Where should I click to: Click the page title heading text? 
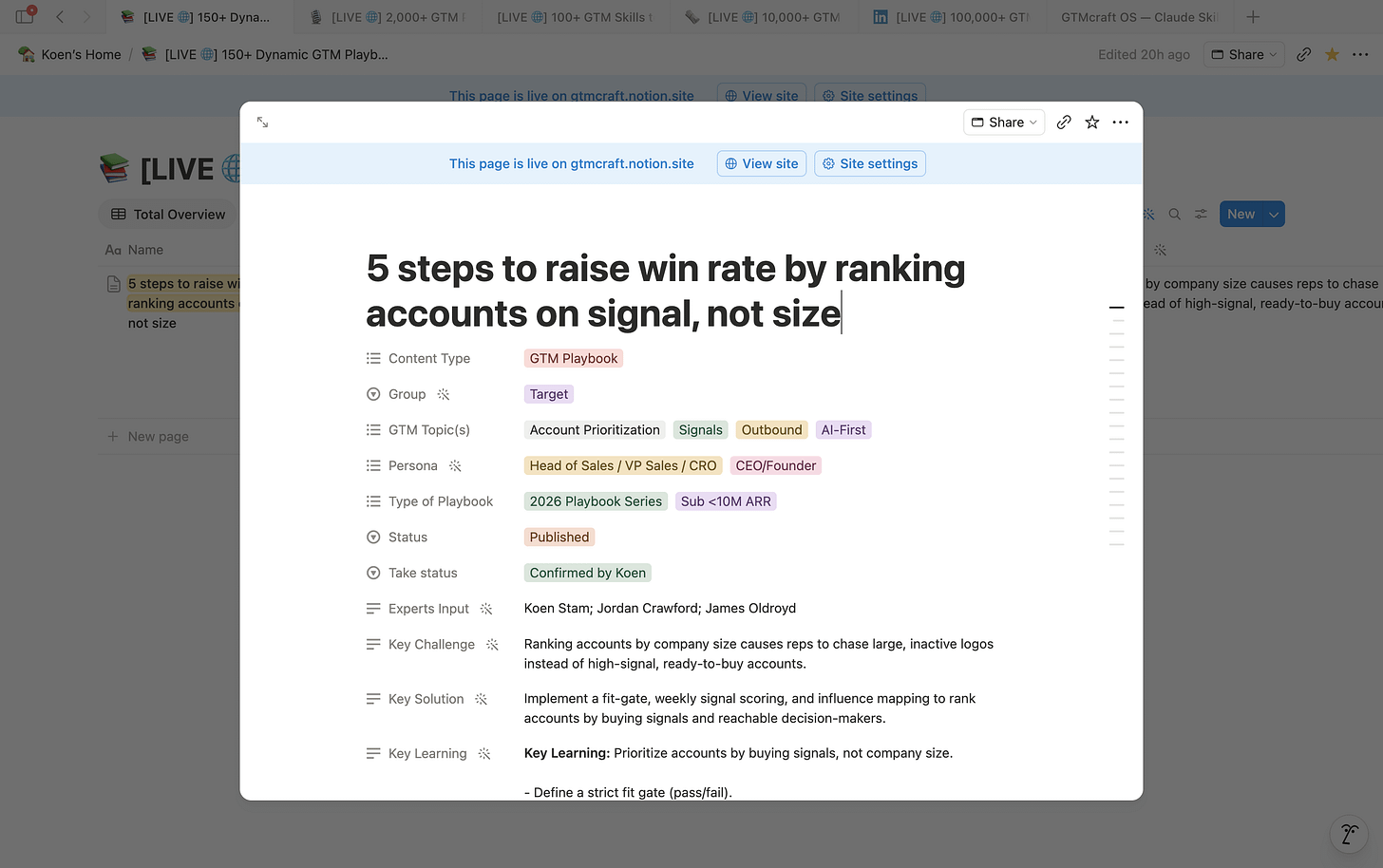click(x=665, y=291)
